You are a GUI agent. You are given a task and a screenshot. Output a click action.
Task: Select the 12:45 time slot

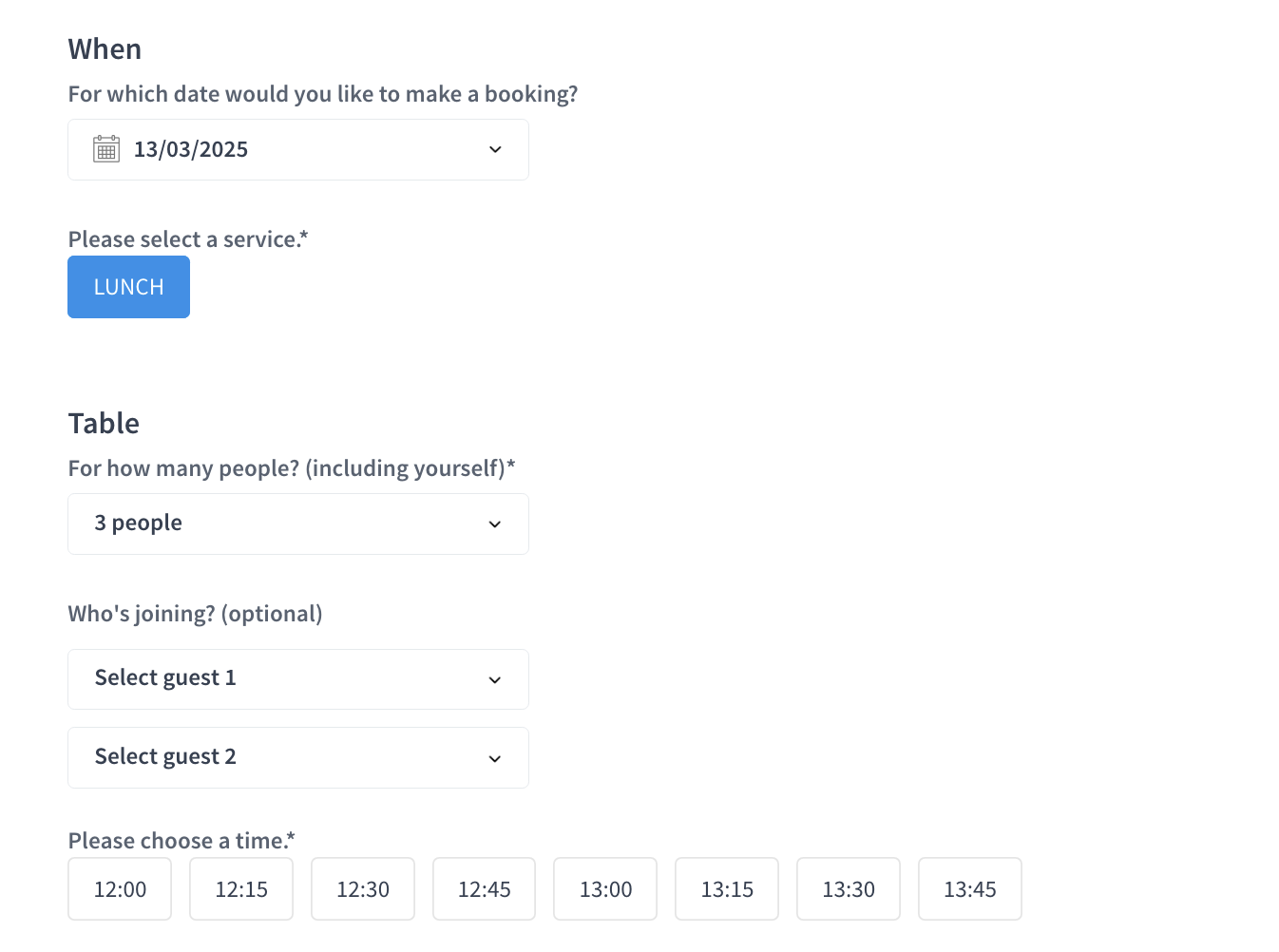click(485, 889)
